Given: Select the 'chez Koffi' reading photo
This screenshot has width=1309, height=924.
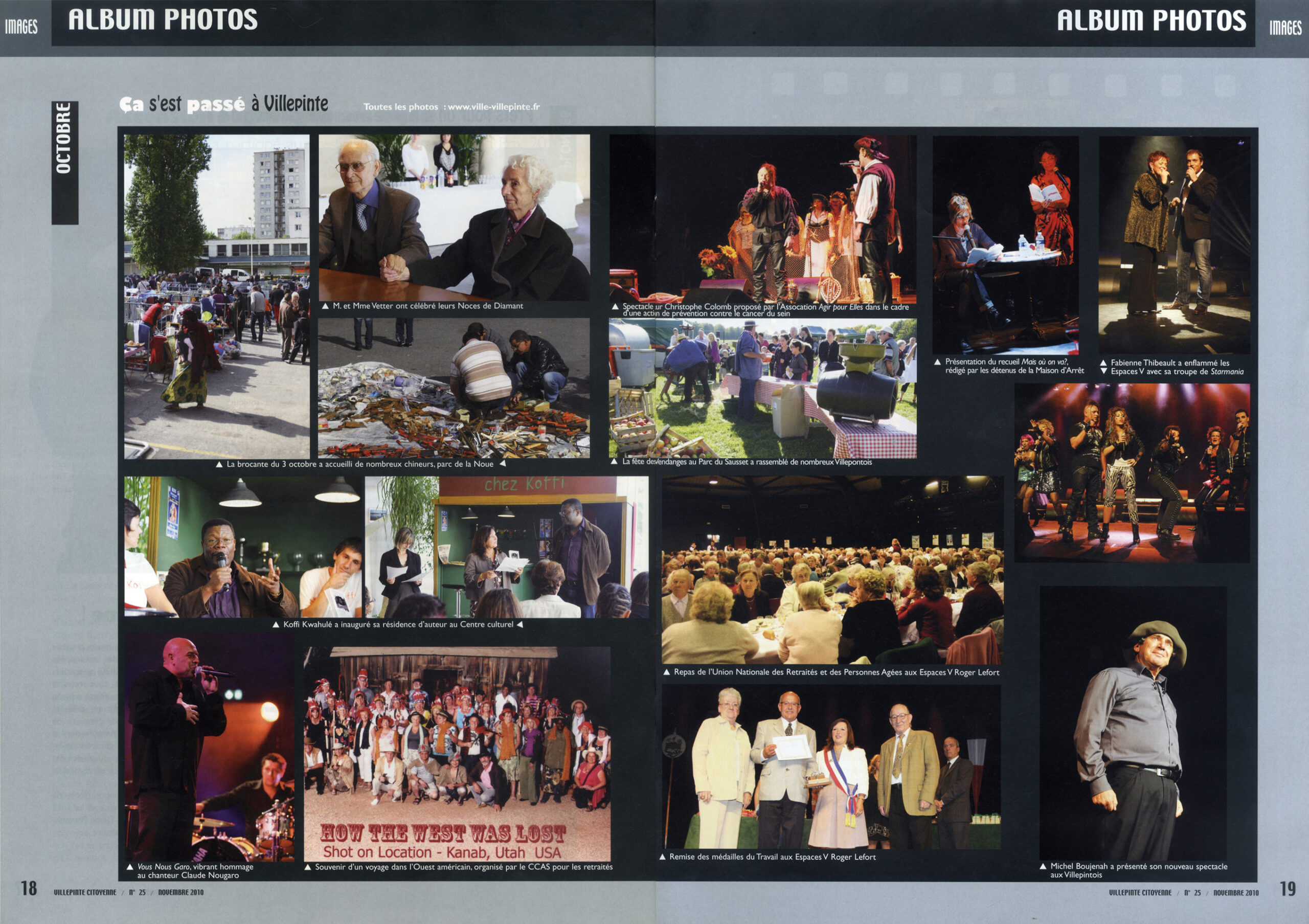Looking at the screenshot, I should pyautogui.click(x=507, y=547).
